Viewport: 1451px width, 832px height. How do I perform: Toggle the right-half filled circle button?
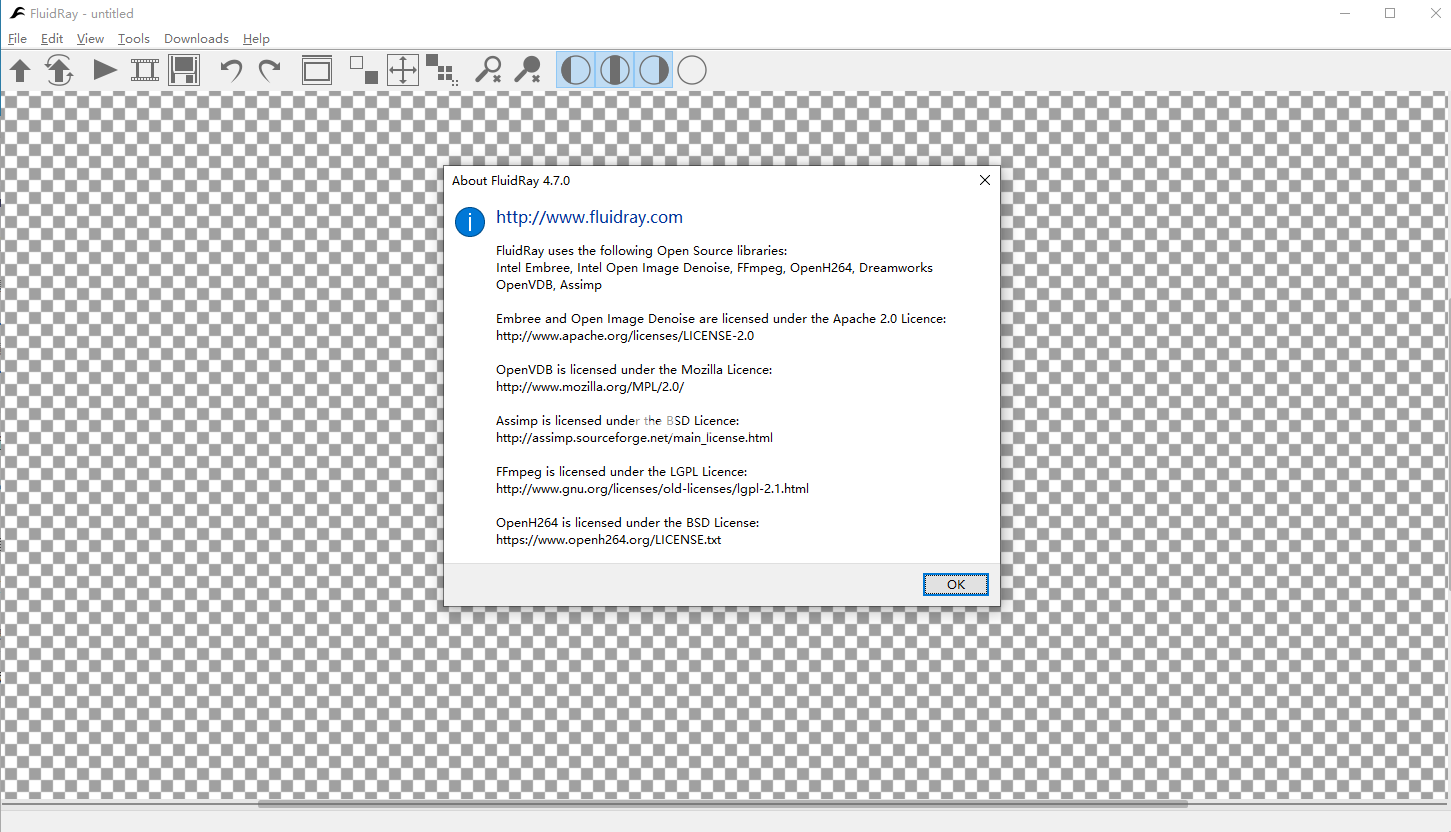[x=653, y=70]
